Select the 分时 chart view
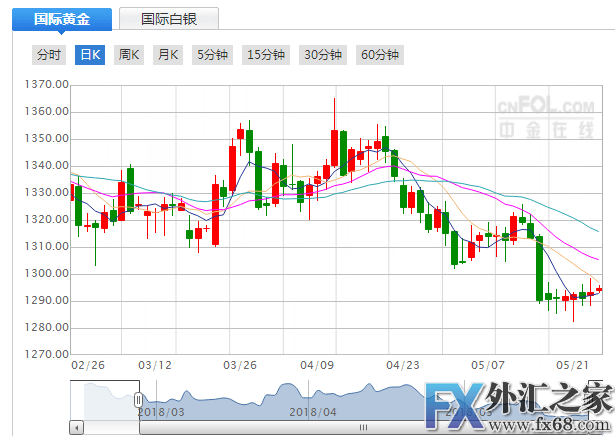Viewport: 615px width, 436px height. click(x=49, y=54)
